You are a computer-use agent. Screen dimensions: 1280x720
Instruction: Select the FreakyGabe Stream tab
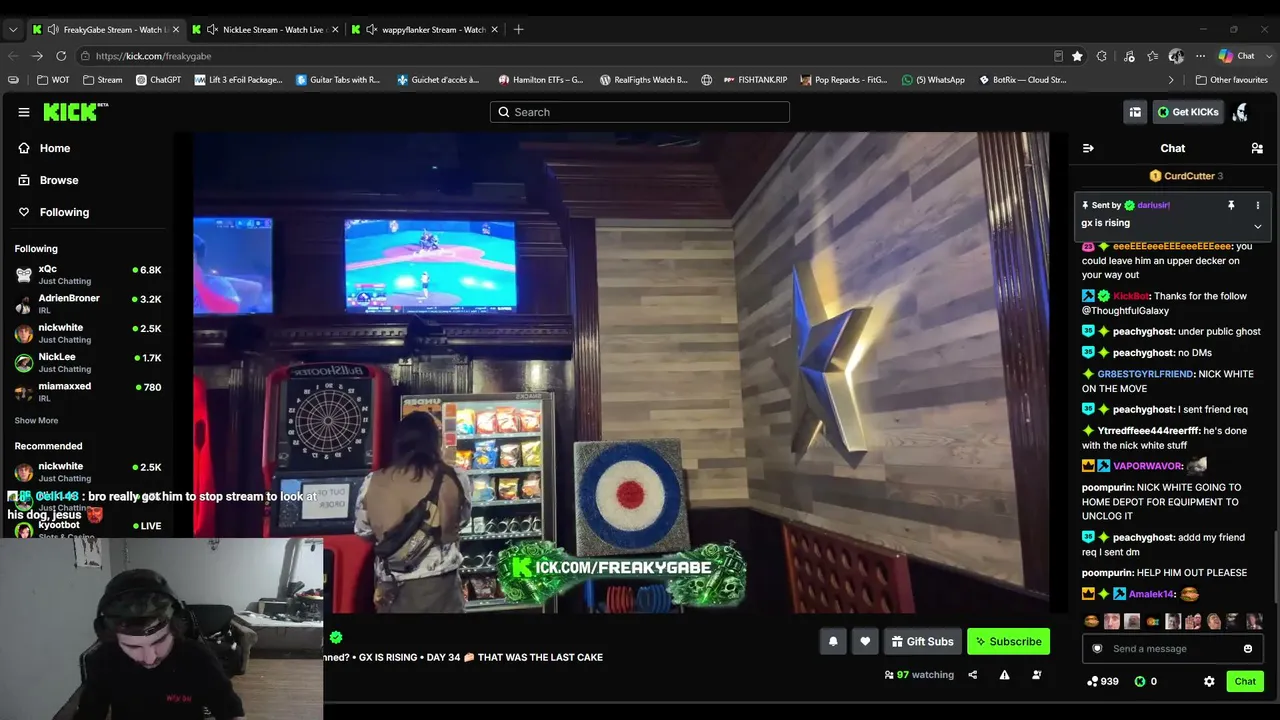[x=104, y=29]
